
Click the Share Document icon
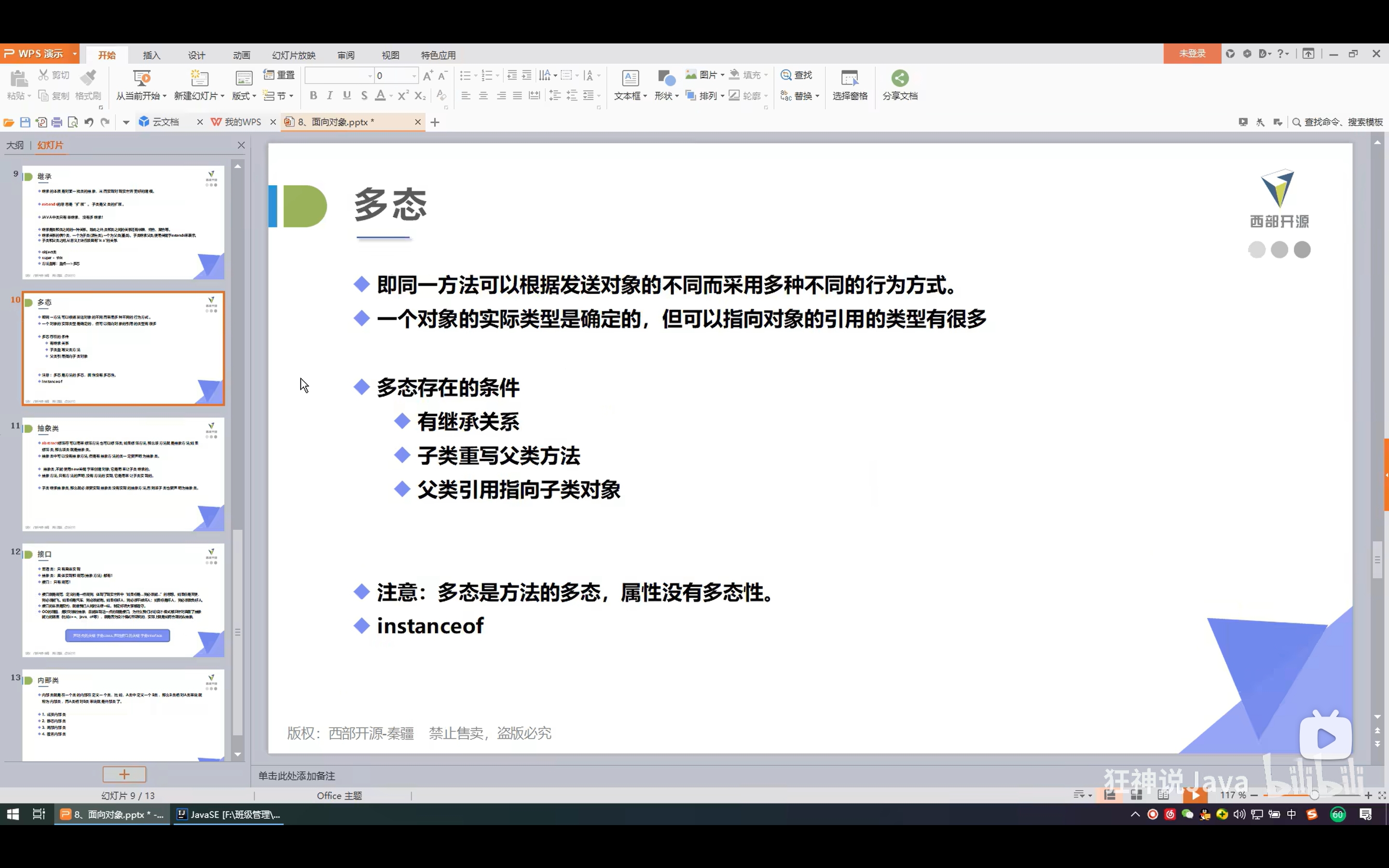coord(899,78)
